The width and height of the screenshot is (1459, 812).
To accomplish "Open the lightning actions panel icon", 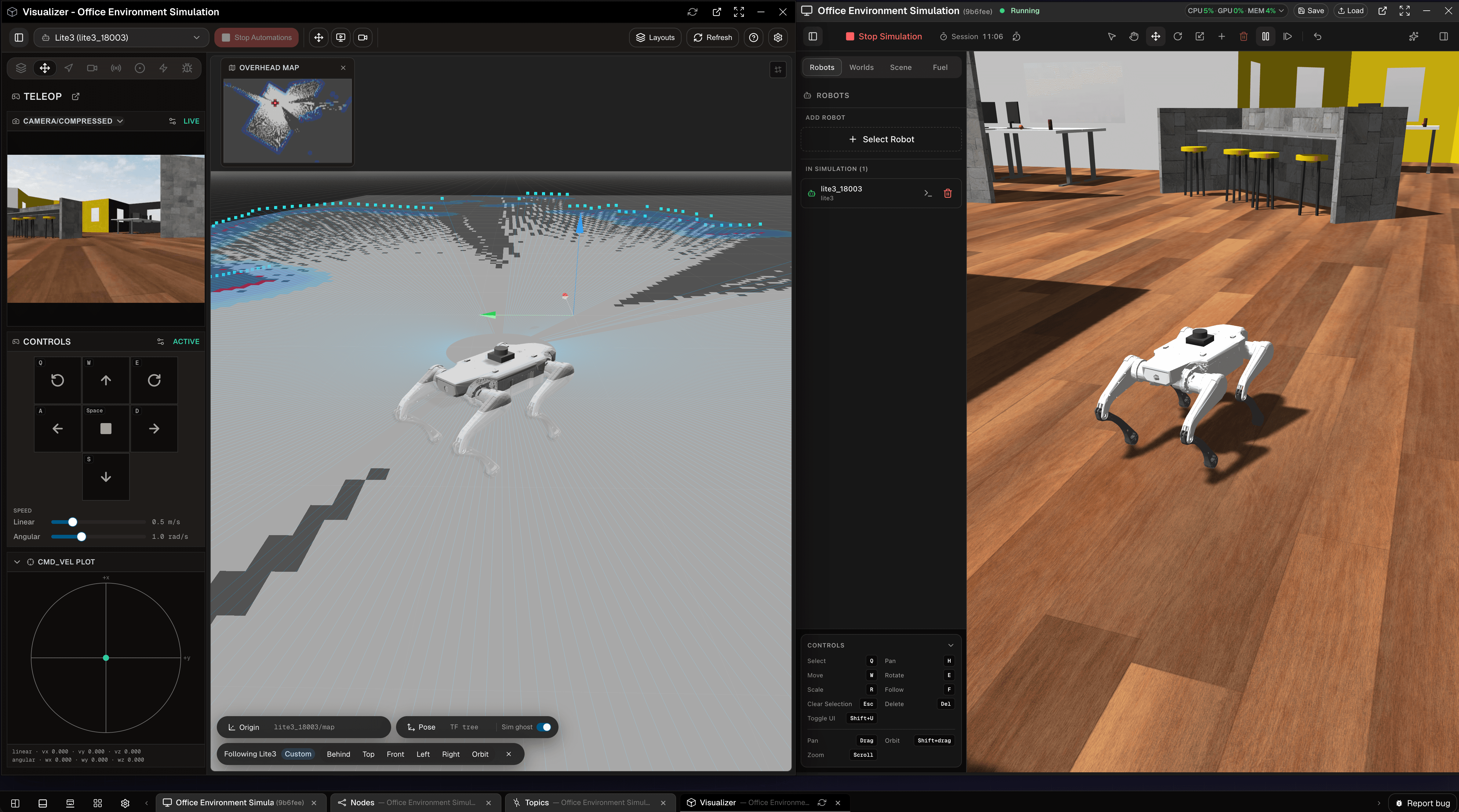I will 163,68.
